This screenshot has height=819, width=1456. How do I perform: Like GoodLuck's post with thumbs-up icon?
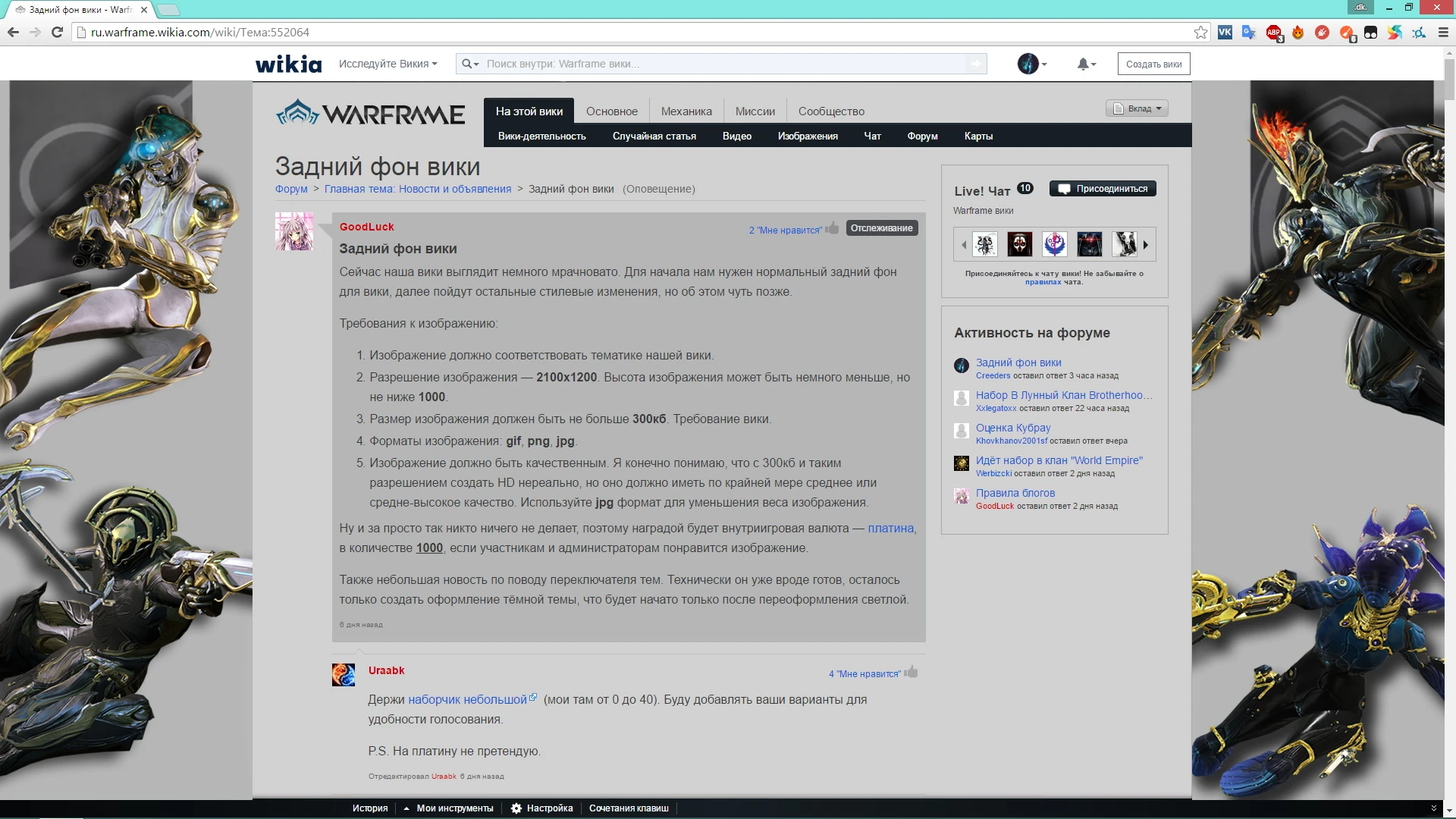pos(833,228)
